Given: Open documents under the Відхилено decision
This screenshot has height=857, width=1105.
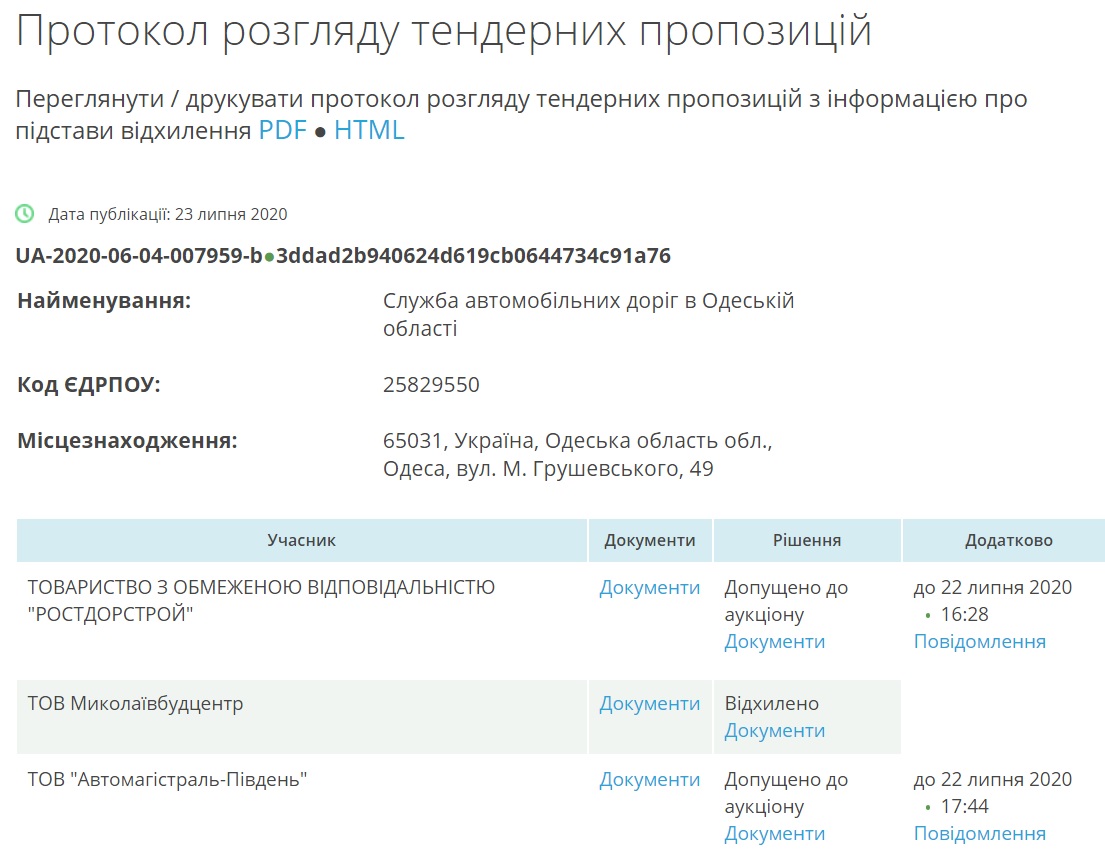Looking at the screenshot, I should [x=774, y=731].
